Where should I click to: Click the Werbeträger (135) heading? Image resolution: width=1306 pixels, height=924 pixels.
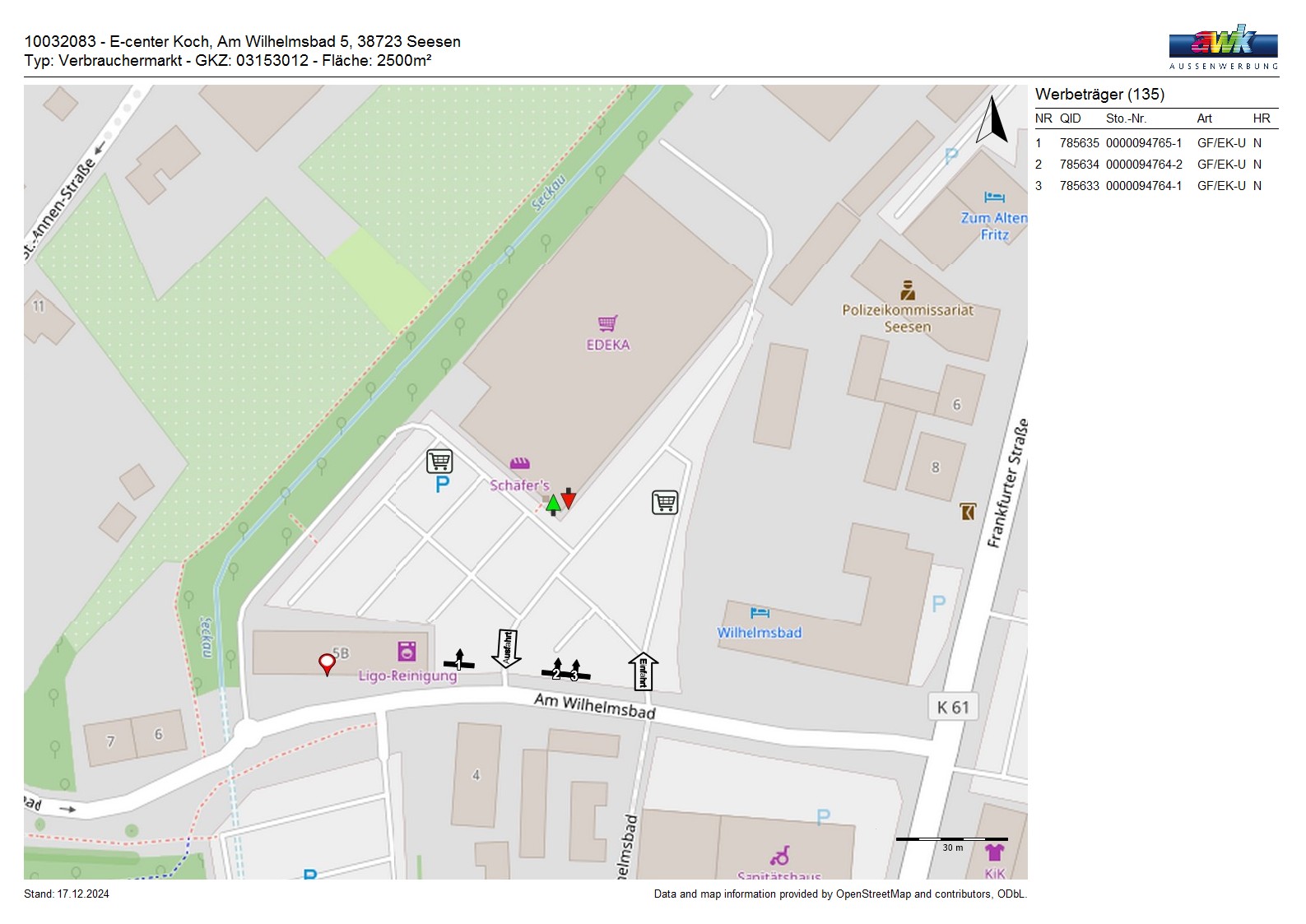pos(1099,94)
